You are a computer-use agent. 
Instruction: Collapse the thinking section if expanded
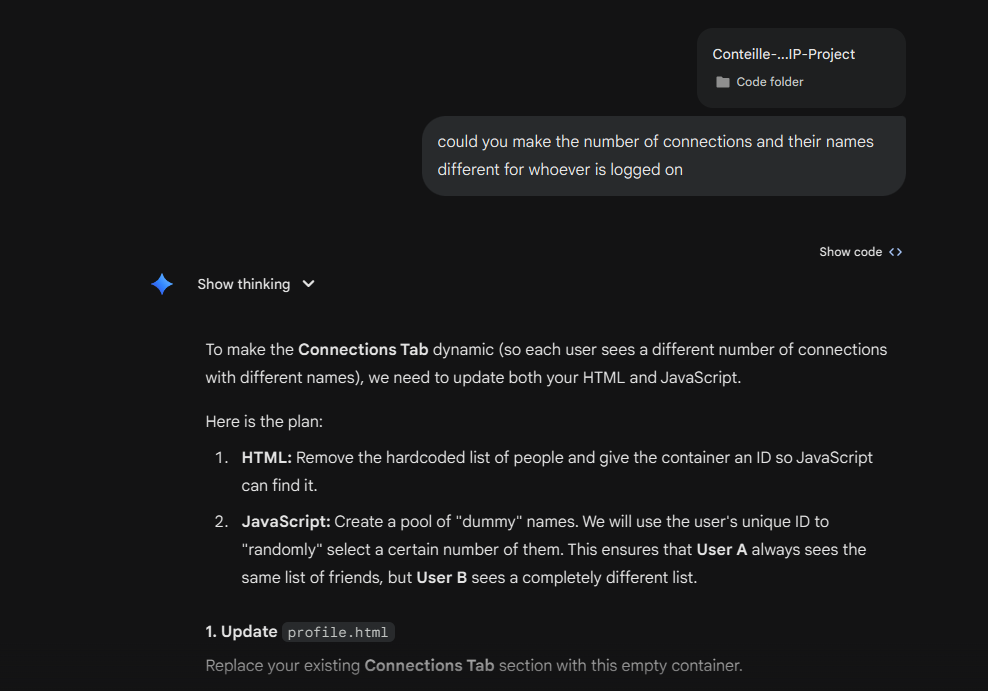[x=243, y=284]
